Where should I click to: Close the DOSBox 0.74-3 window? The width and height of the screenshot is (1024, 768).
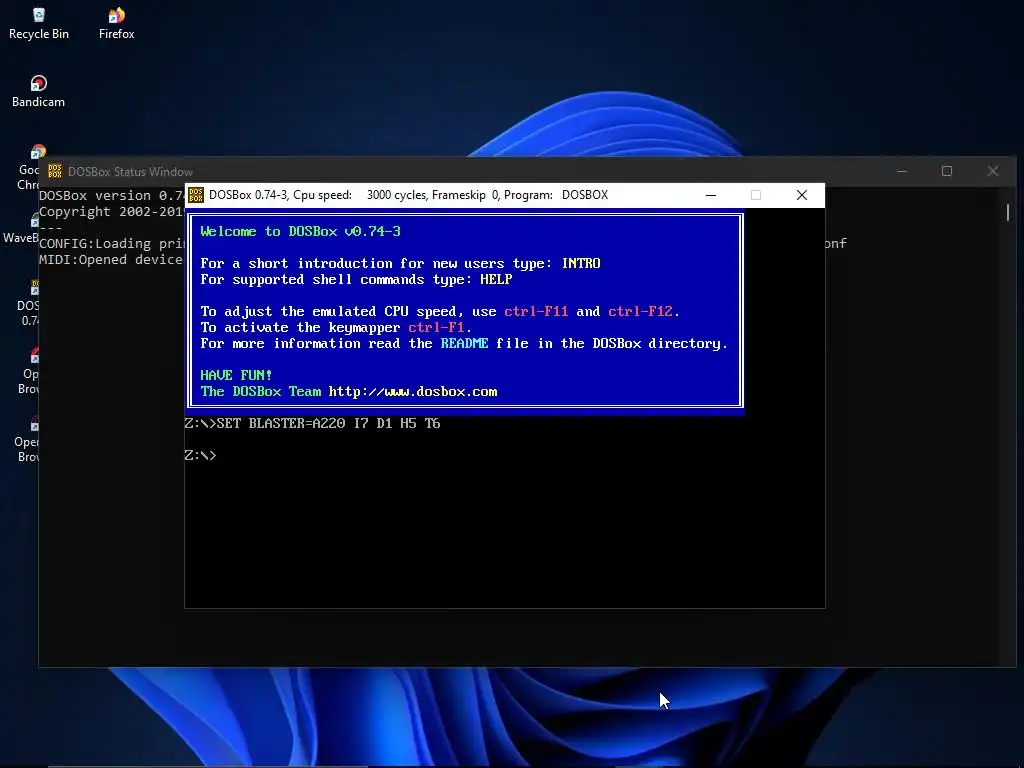click(802, 195)
